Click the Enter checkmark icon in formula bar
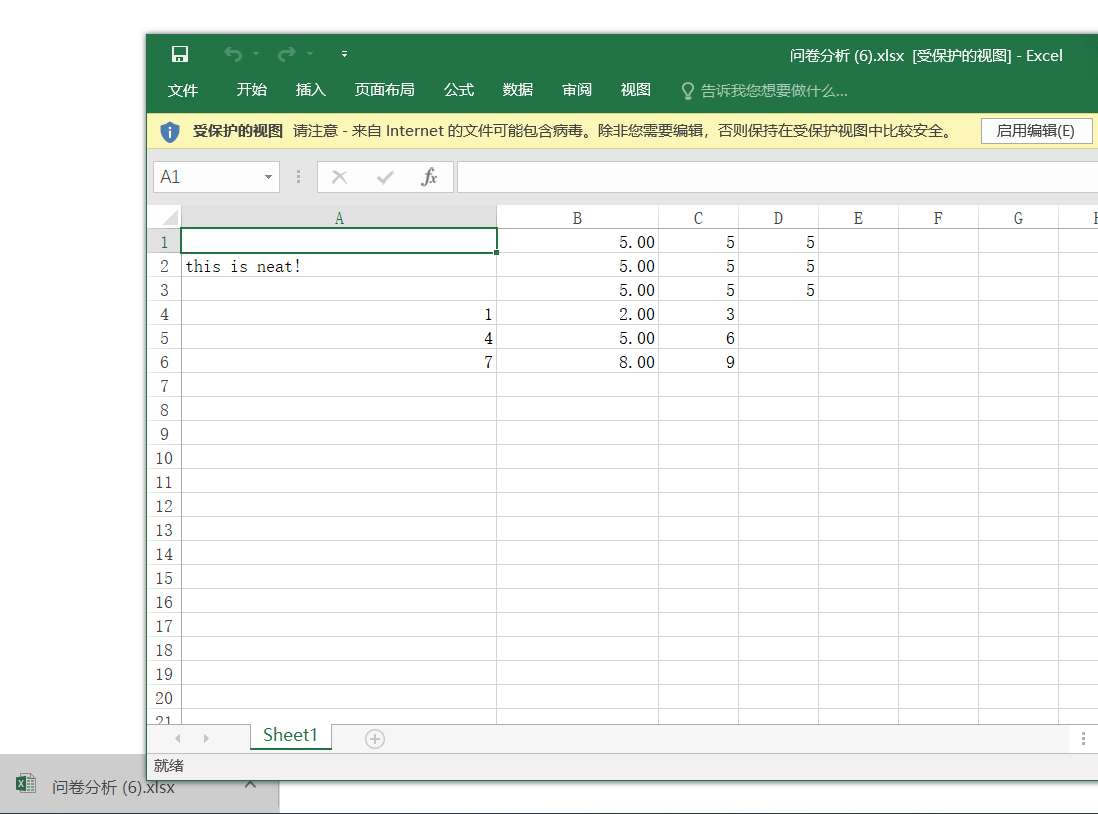Image resolution: width=1098 pixels, height=814 pixels. pos(385,176)
